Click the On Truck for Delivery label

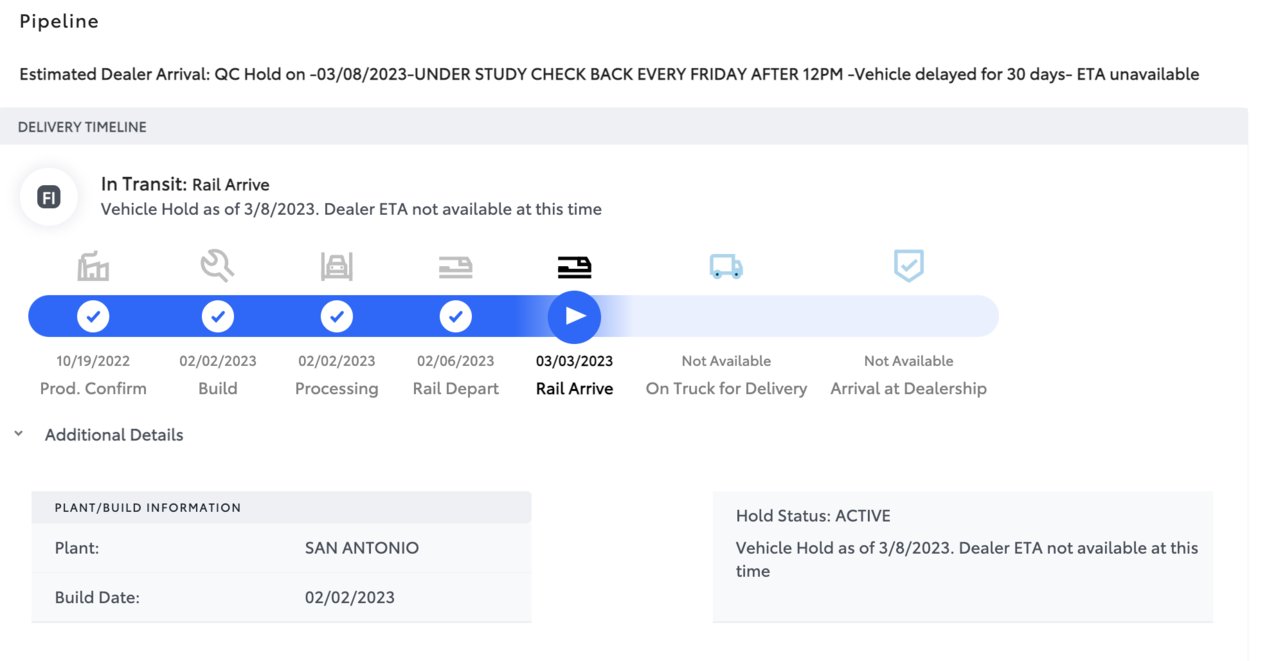726,389
